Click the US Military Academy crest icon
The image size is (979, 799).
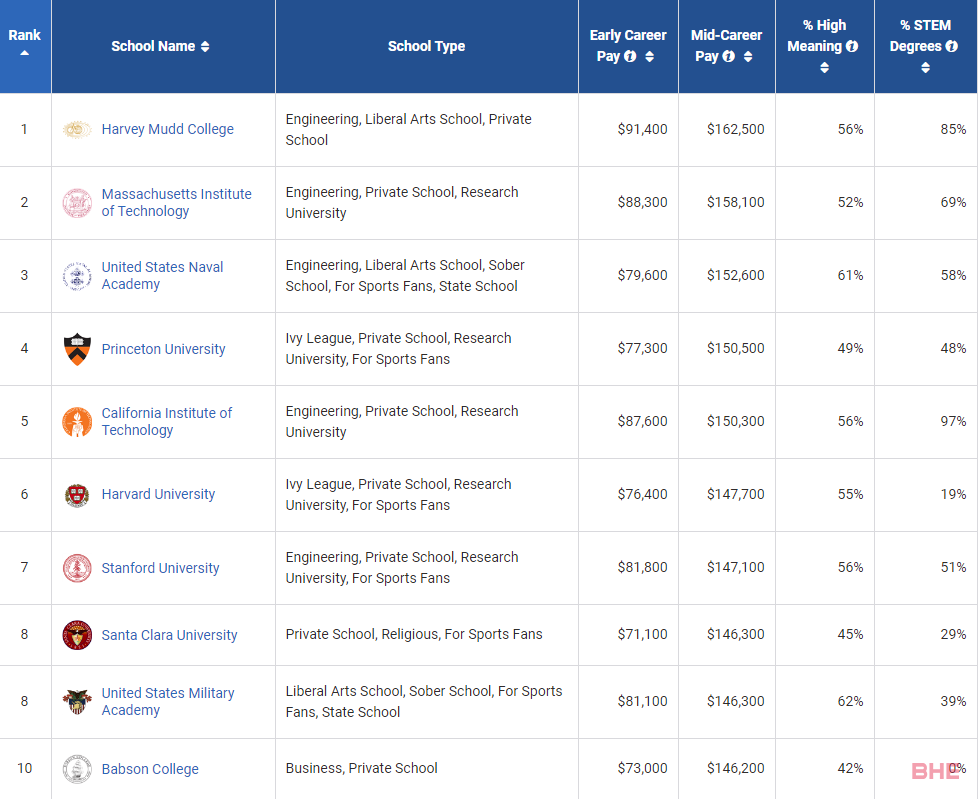(77, 702)
